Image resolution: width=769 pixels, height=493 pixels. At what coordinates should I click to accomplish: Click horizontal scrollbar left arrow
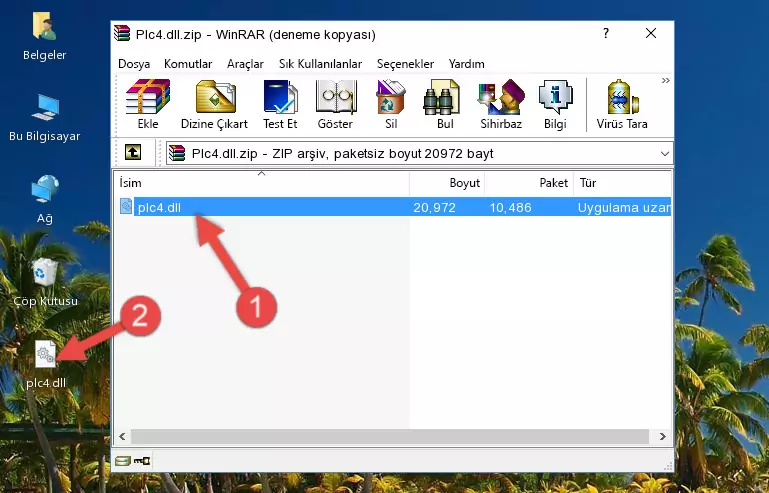[x=122, y=437]
